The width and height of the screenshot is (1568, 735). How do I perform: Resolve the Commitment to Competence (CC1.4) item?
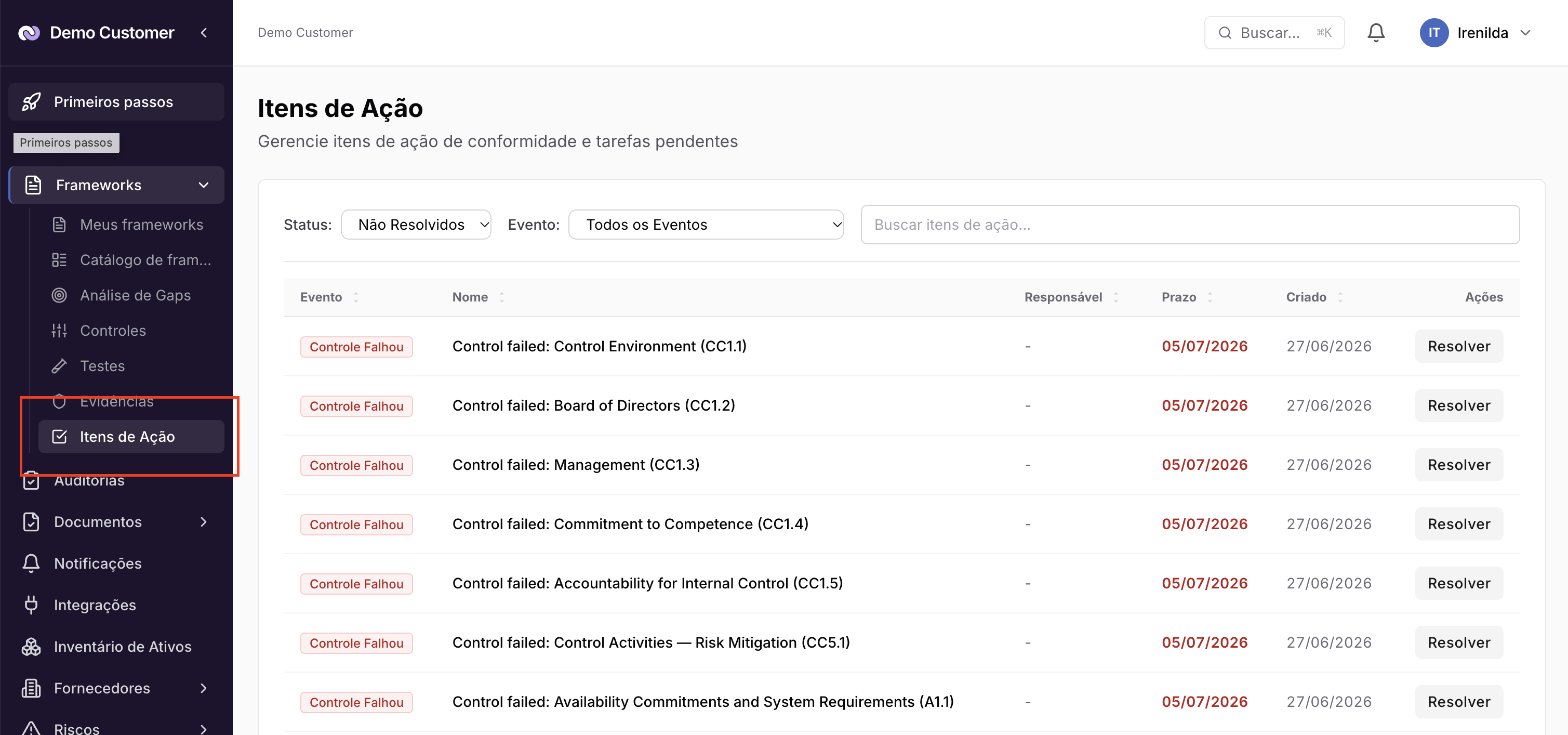pyautogui.click(x=1458, y=524)
